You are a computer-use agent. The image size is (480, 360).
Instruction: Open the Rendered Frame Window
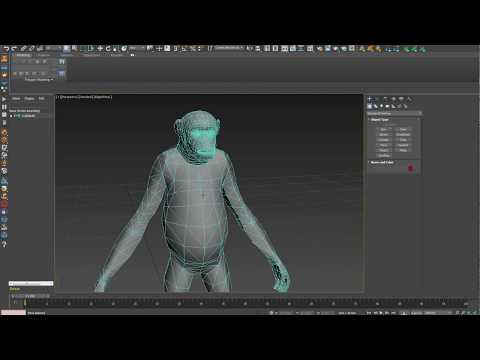tap(328, 49)
